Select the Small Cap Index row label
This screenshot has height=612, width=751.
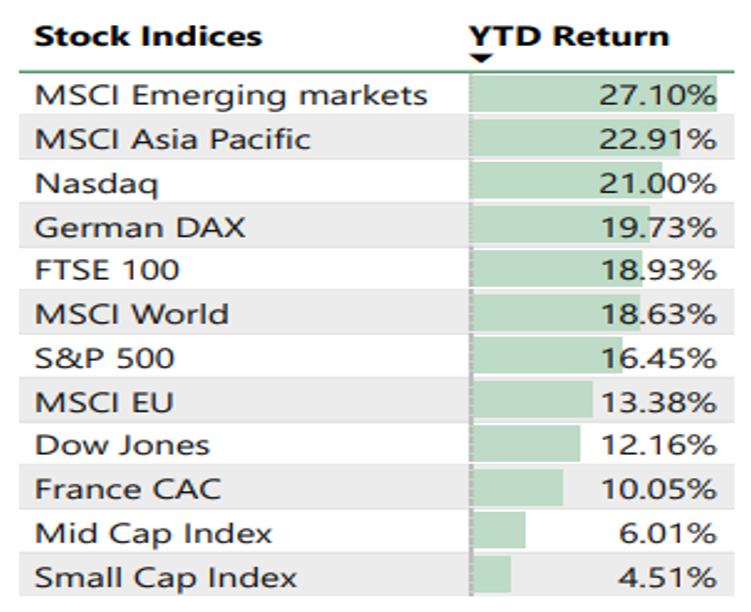coord(166,577)
